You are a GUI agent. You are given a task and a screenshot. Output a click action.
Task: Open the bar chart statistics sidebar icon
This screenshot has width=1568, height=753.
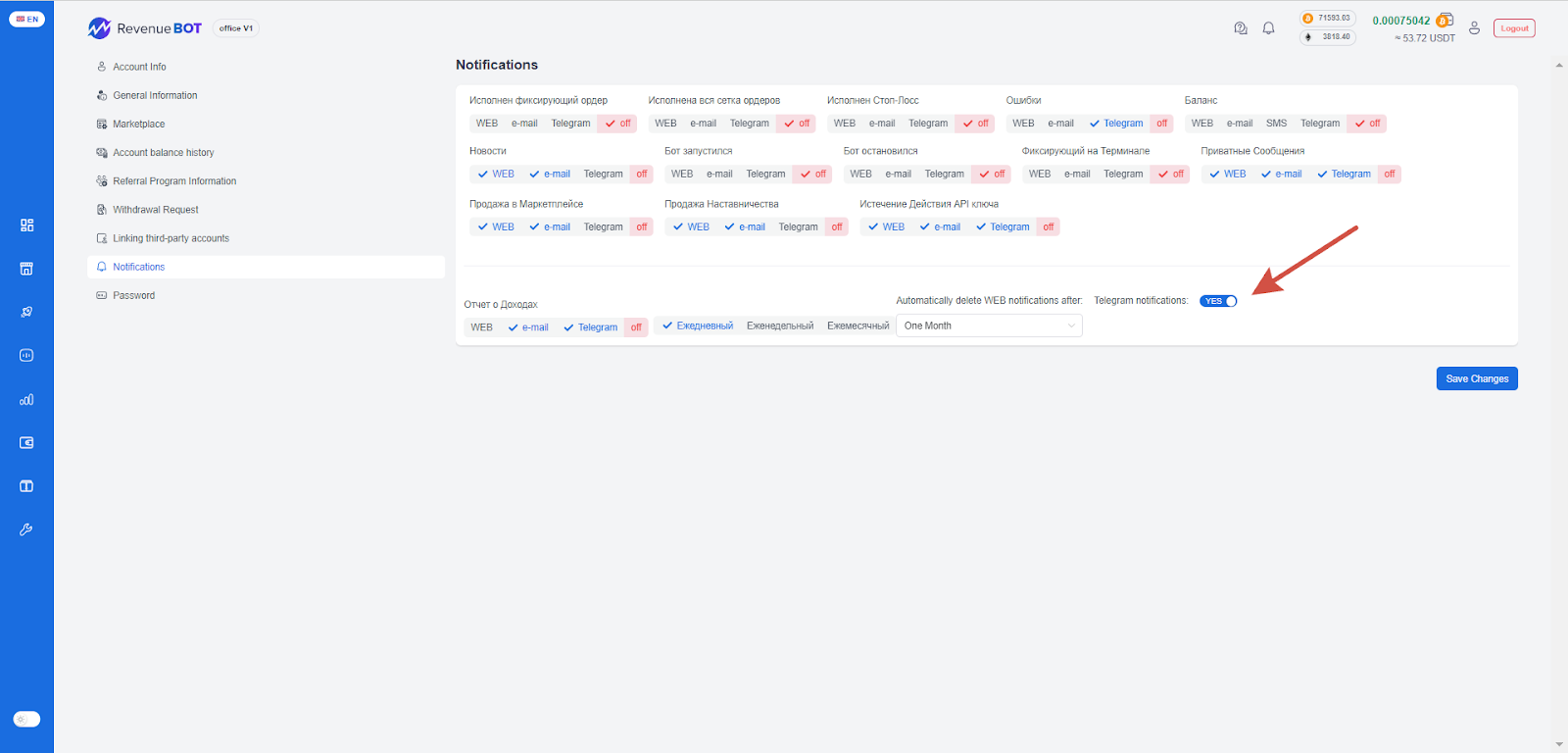pos(26,400)
